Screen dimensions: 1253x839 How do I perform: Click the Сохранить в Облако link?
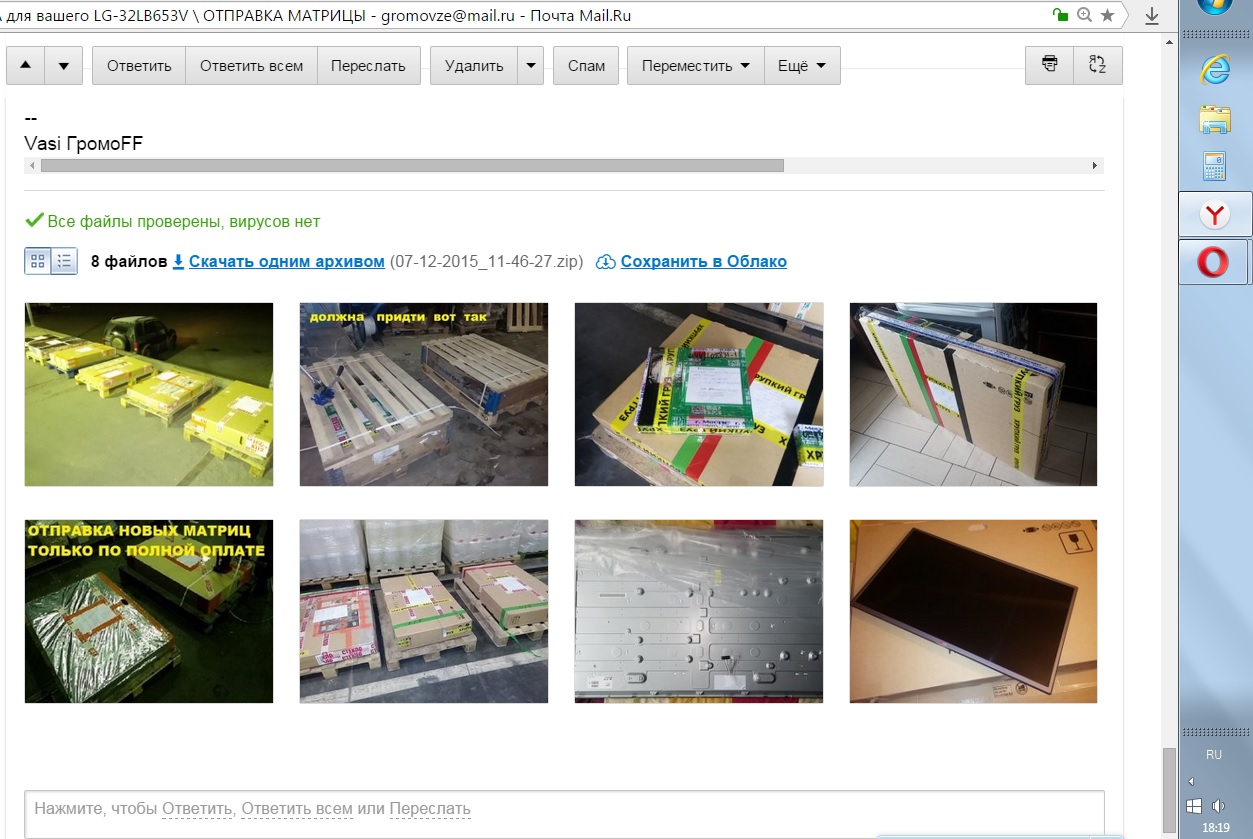tap(703, 262)
